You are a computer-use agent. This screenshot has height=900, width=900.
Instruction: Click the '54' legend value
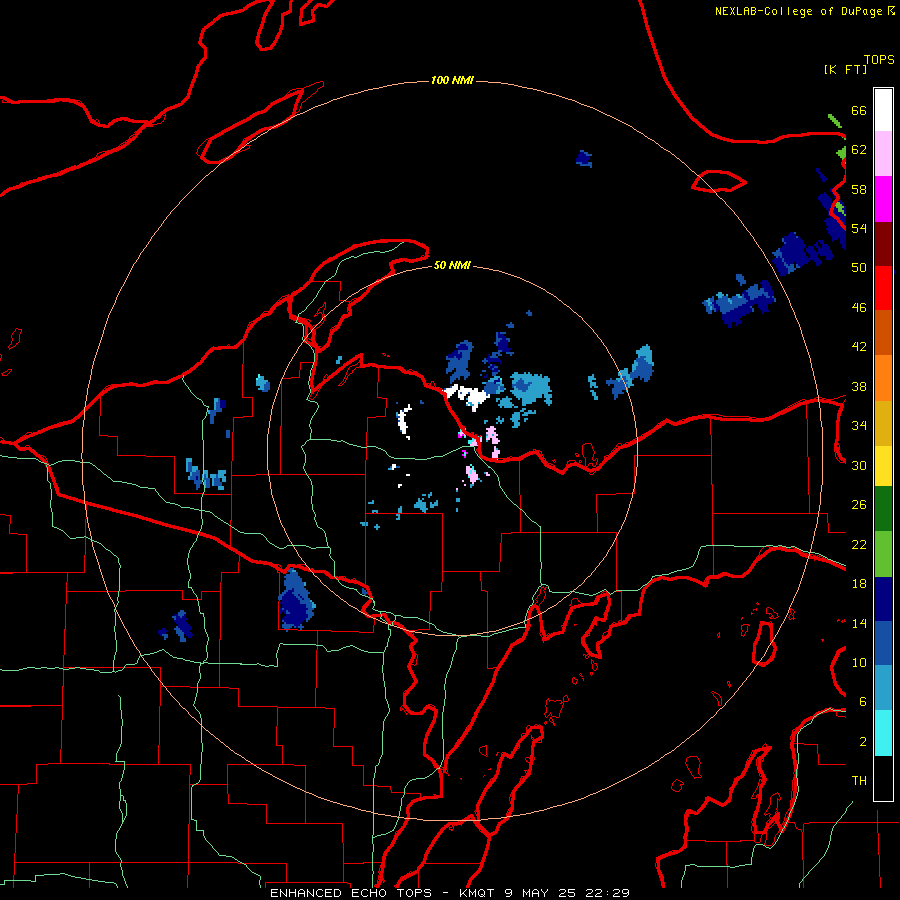point(859,228)
